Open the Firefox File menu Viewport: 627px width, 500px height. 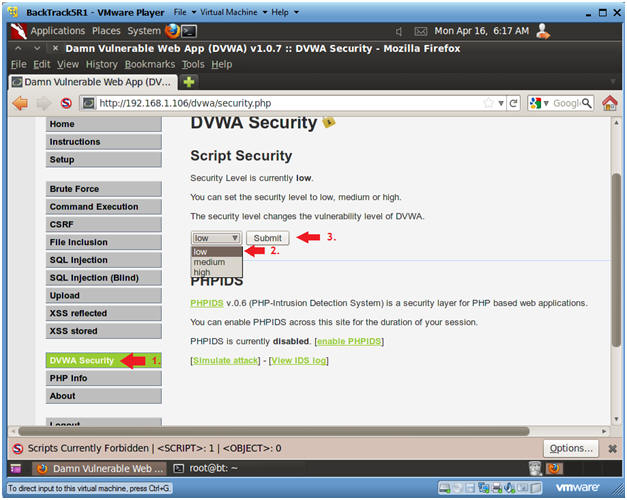coord(18,64)
